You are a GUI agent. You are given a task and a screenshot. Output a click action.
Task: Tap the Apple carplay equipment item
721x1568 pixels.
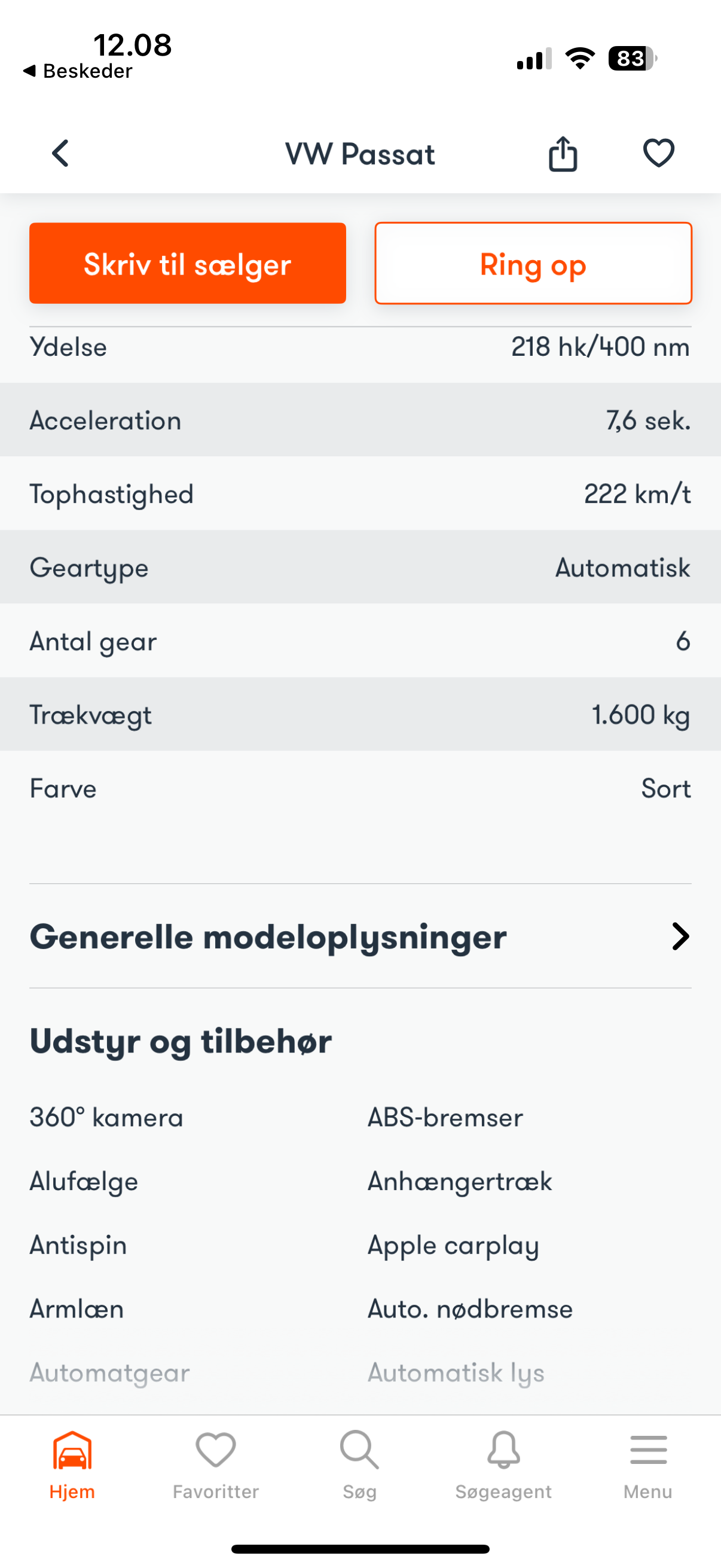pos(453,1246)
